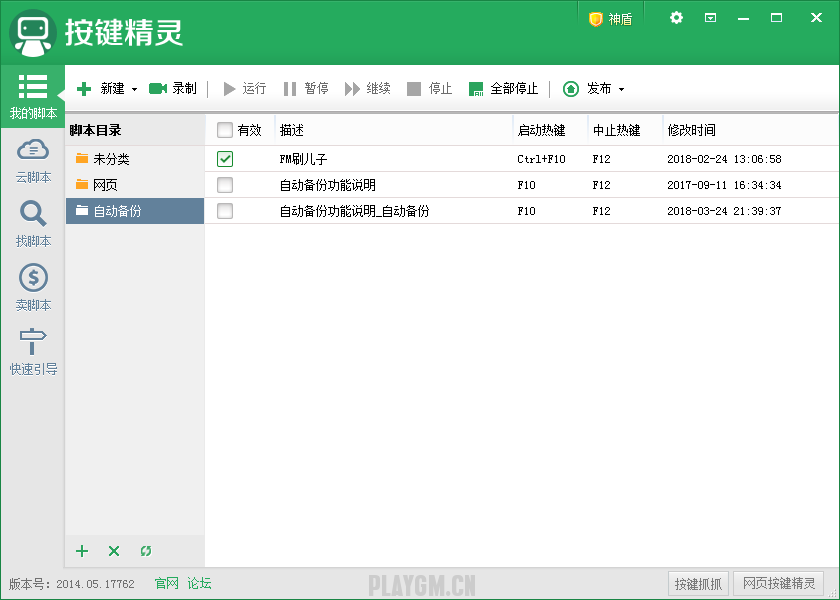Viewport: 840px width, 600px height.
Task: Open the title bar dropdown menu icon
Action: tap(710, 18)
